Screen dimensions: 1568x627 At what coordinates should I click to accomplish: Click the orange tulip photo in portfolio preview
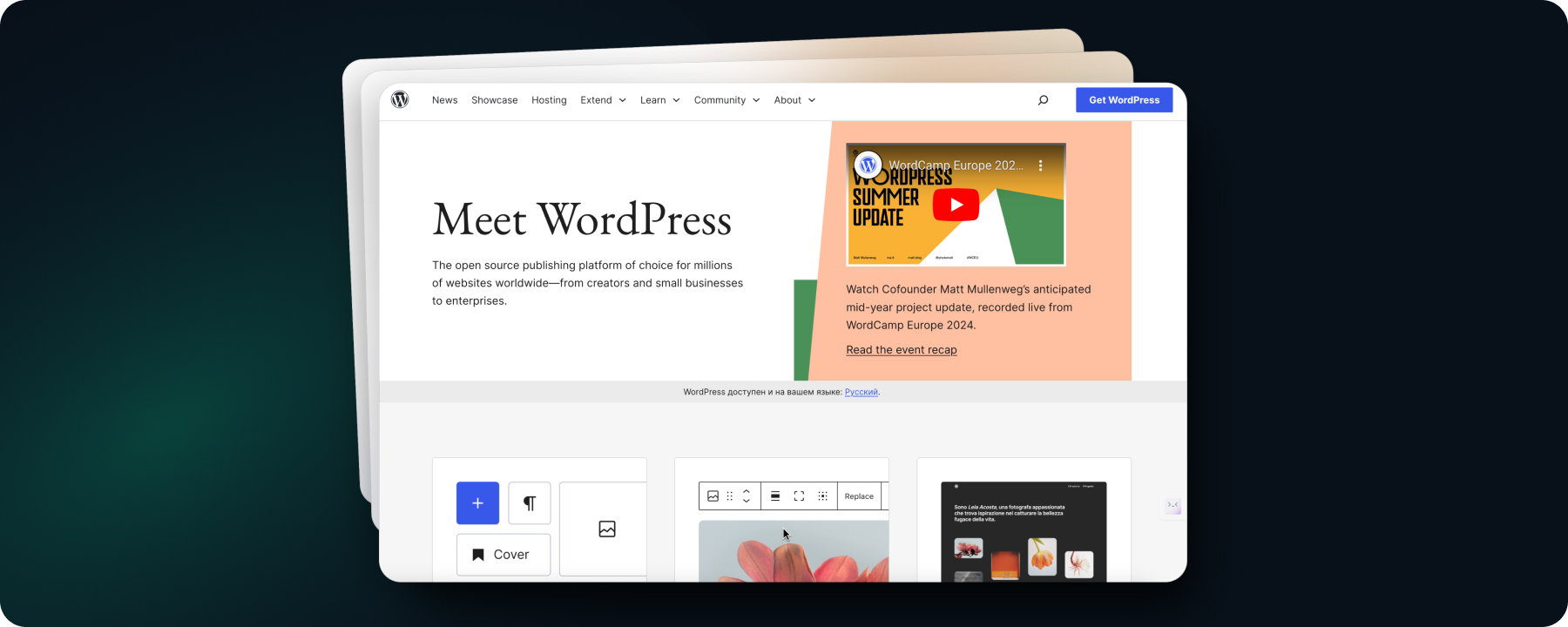point(1042,556)
